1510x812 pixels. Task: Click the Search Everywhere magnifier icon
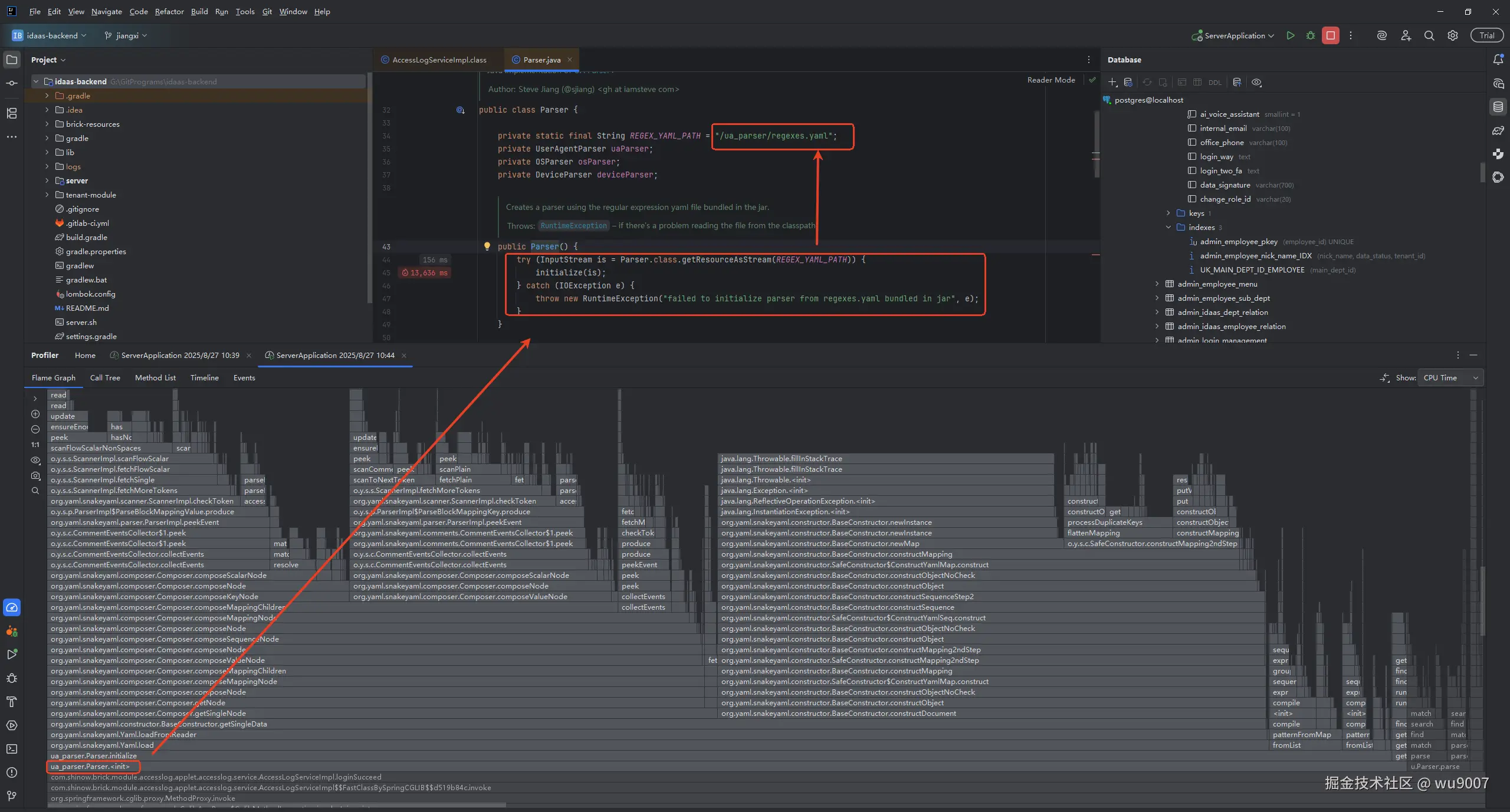tap(1429, 35)
